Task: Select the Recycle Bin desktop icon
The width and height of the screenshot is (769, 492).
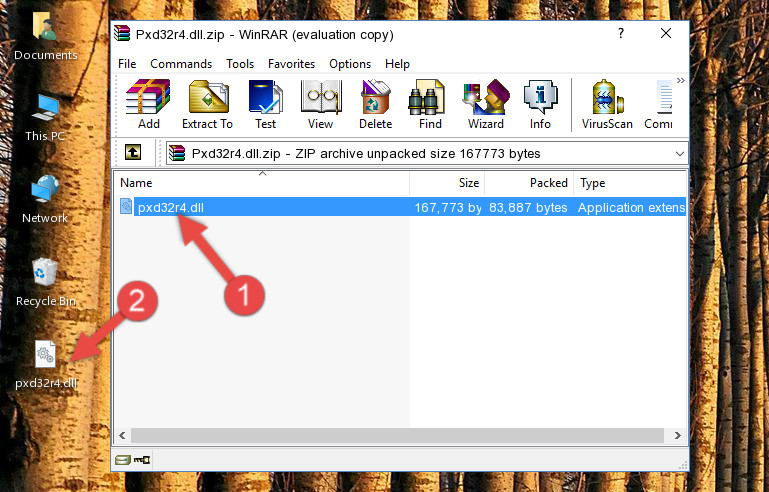Action: pyautogui.click(x=46, y=282)
